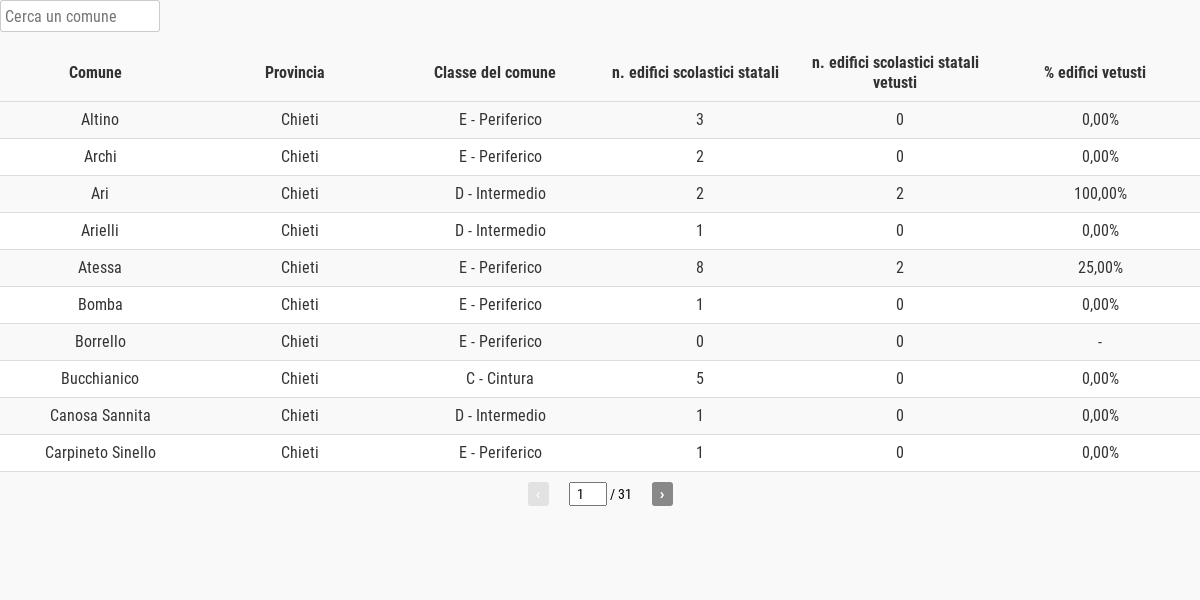
Task: Sort by the Comune column header
Action: coord(95,72)
